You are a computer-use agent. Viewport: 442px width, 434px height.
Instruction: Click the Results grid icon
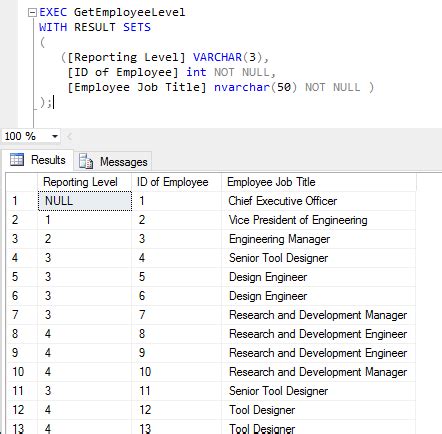17,160
